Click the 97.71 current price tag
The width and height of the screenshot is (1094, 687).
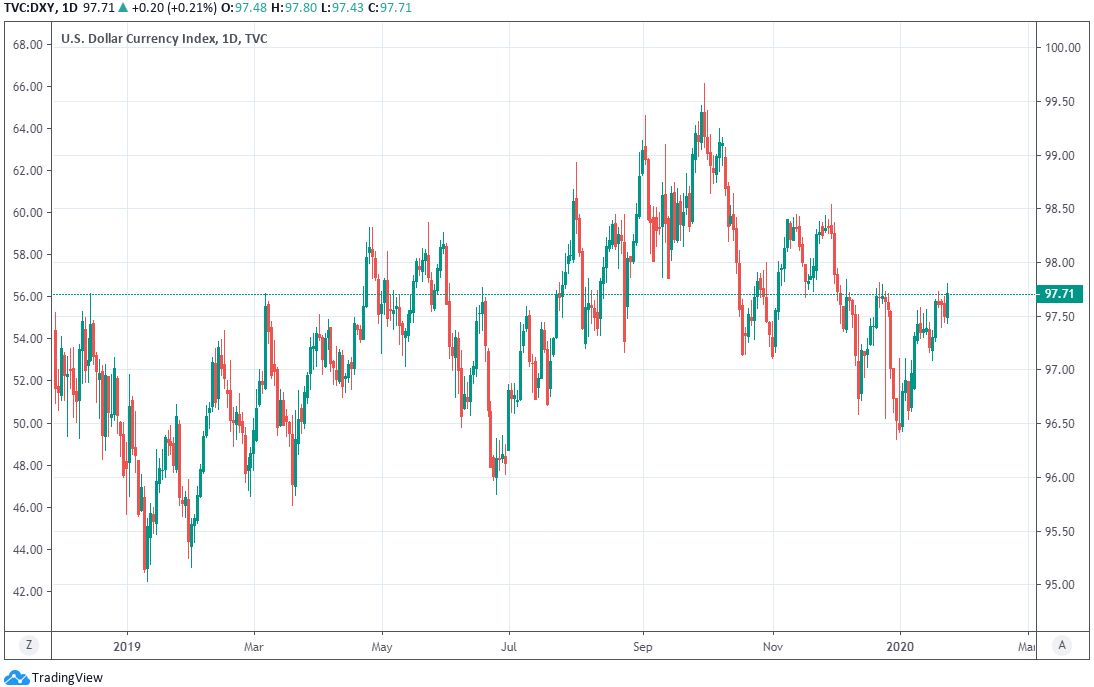coord(1058,294)
